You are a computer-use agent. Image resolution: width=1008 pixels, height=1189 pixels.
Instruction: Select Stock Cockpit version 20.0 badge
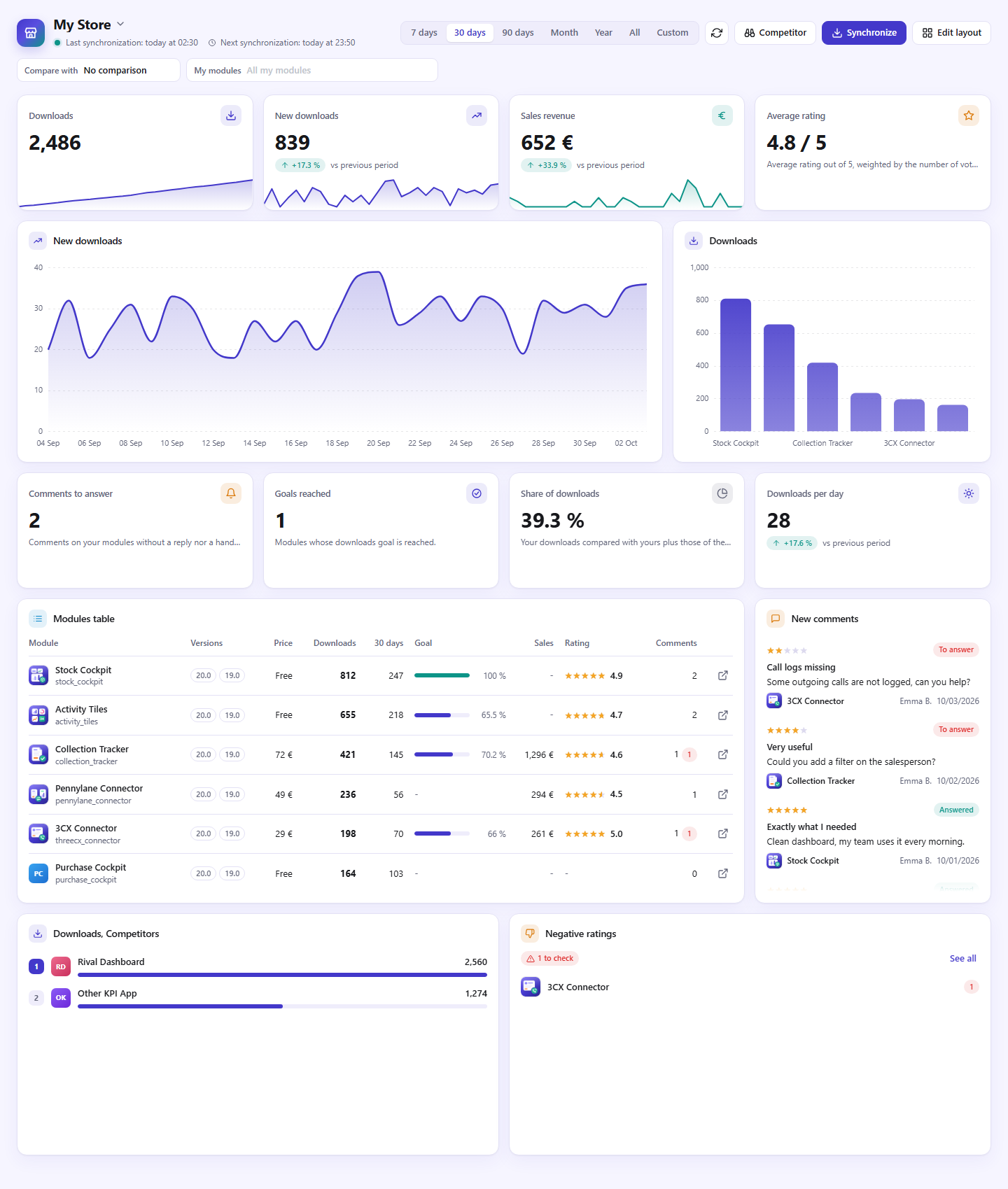[203, 675]
